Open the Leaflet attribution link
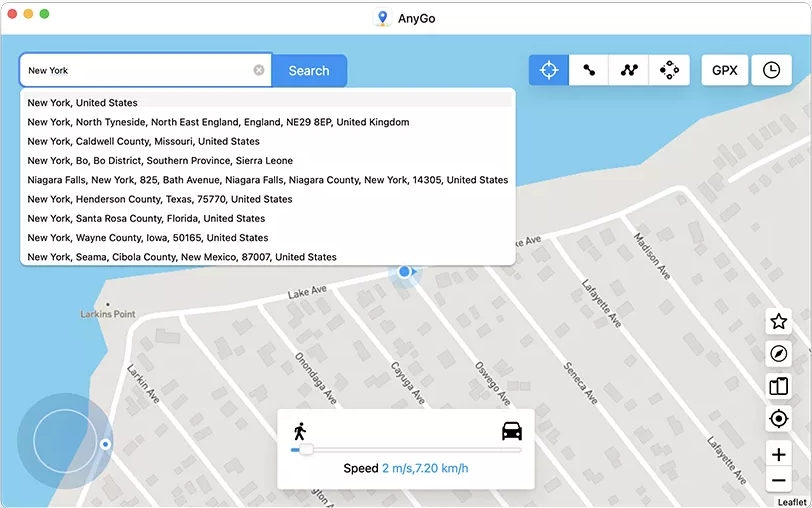 (792, 502)
